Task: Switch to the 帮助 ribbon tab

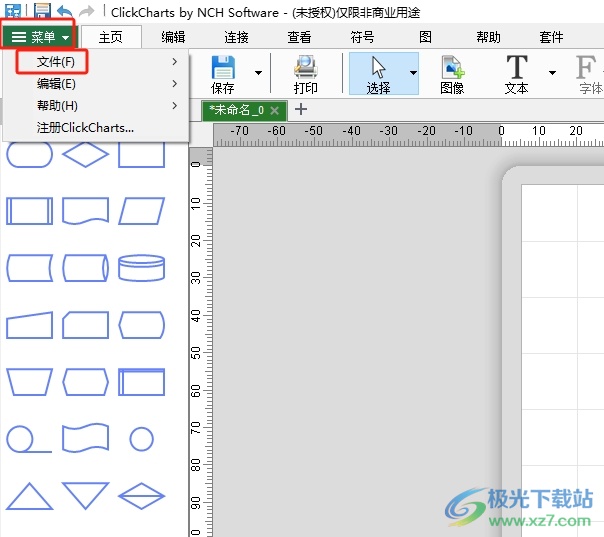Action: [488, 37]
